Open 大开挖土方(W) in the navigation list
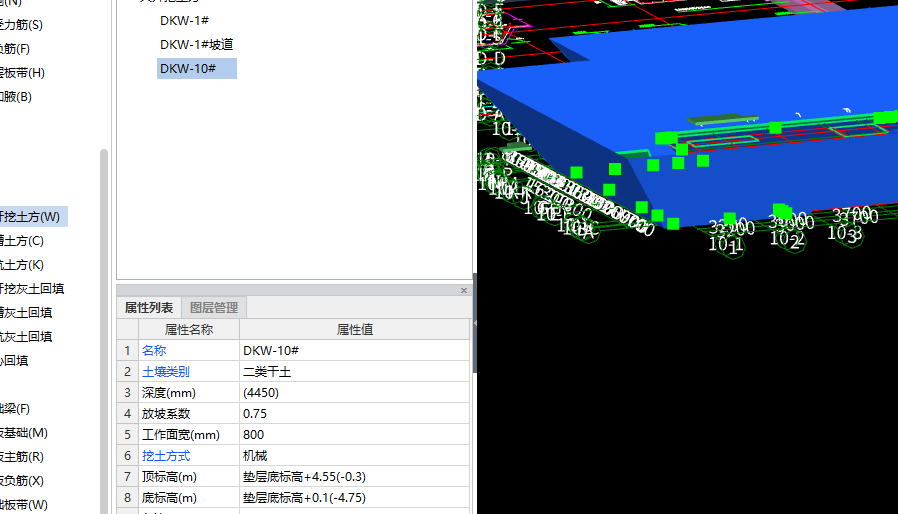 pyautogui.click(x=31, y=217)
